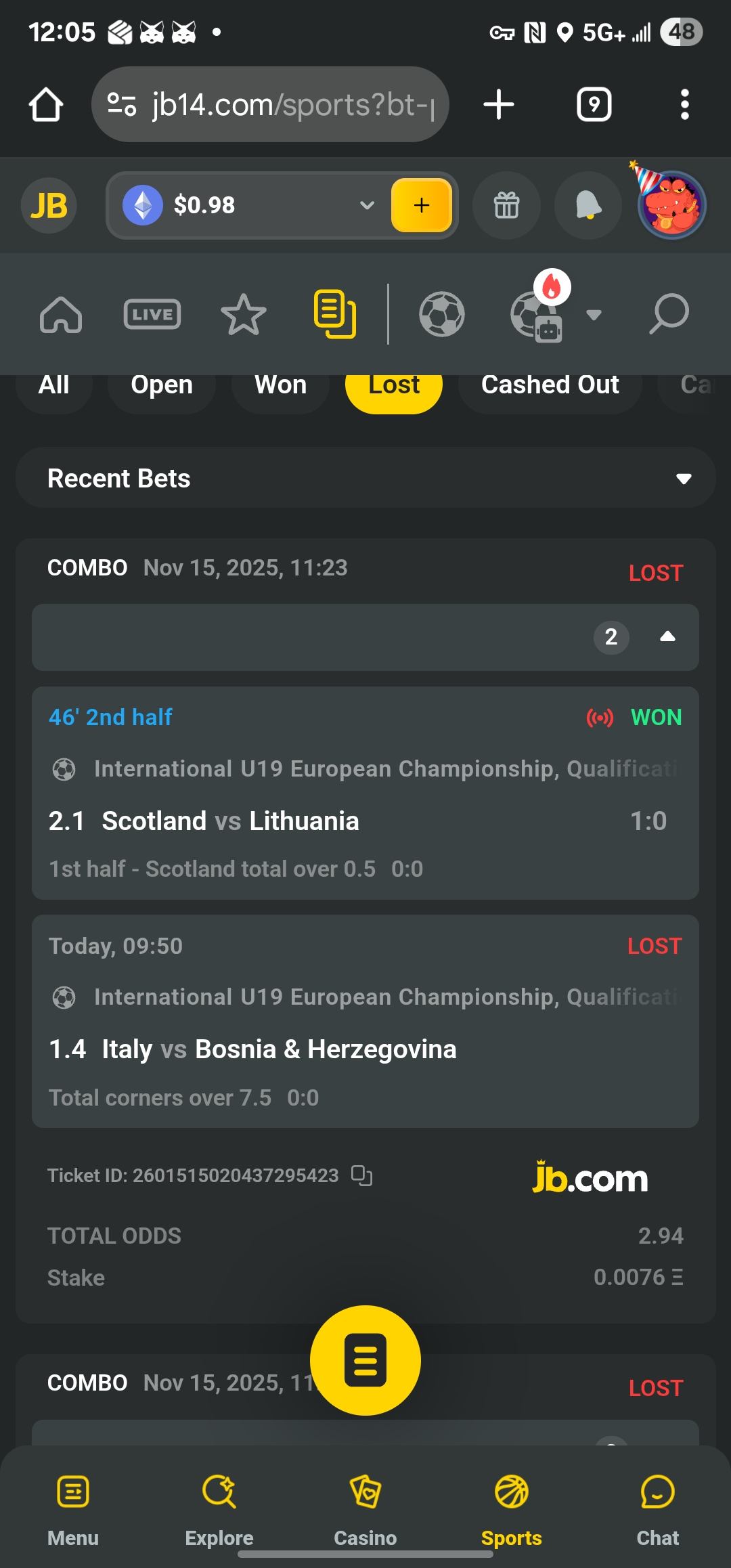Show Open bets filter

click(x=162, y=386)
